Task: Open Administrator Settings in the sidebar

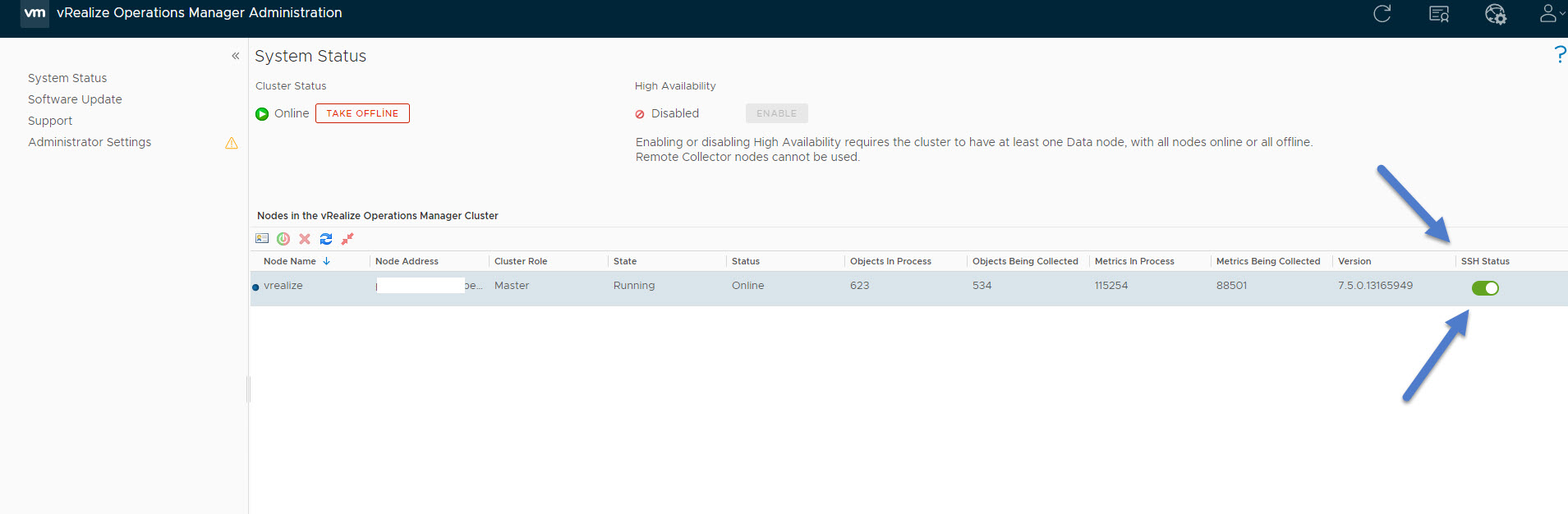Action: click(90, 142)
